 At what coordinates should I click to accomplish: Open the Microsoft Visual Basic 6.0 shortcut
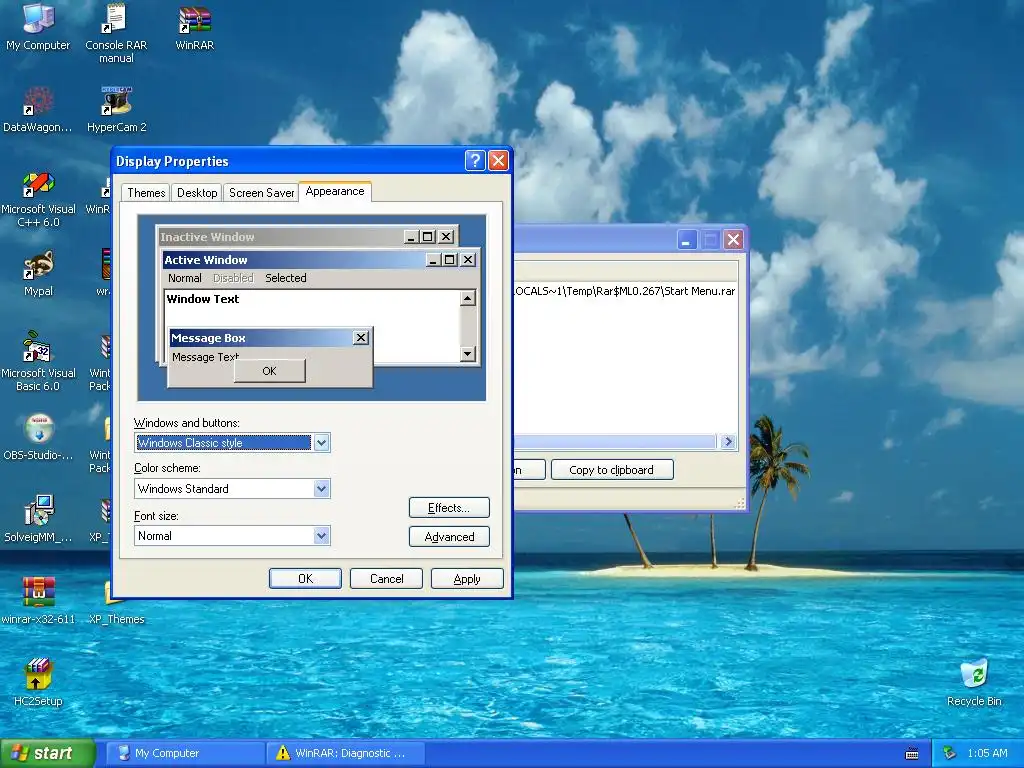point(38,362)
